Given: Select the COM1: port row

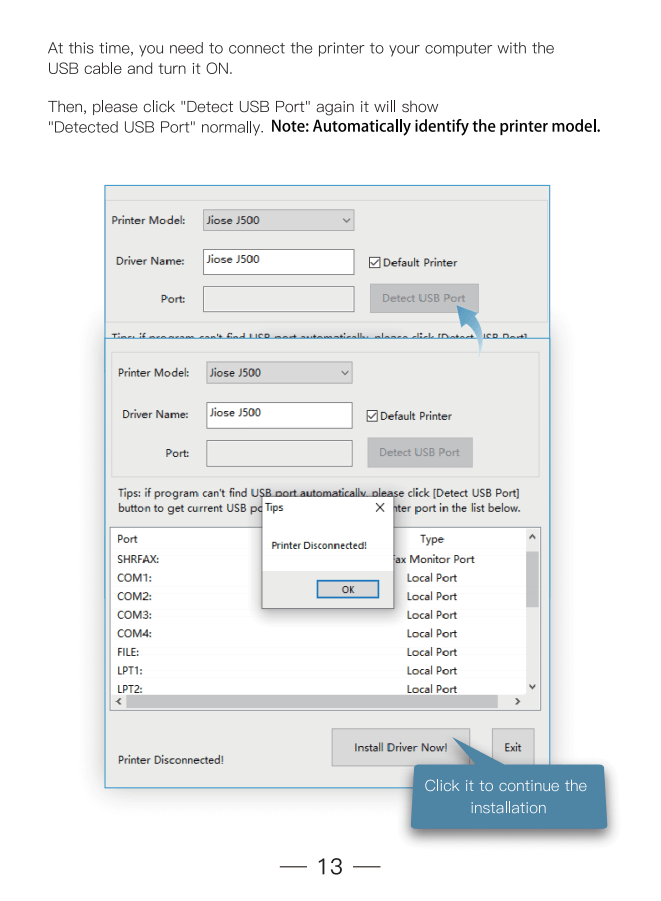Looking at the screenshot, I should click(318, 577).
